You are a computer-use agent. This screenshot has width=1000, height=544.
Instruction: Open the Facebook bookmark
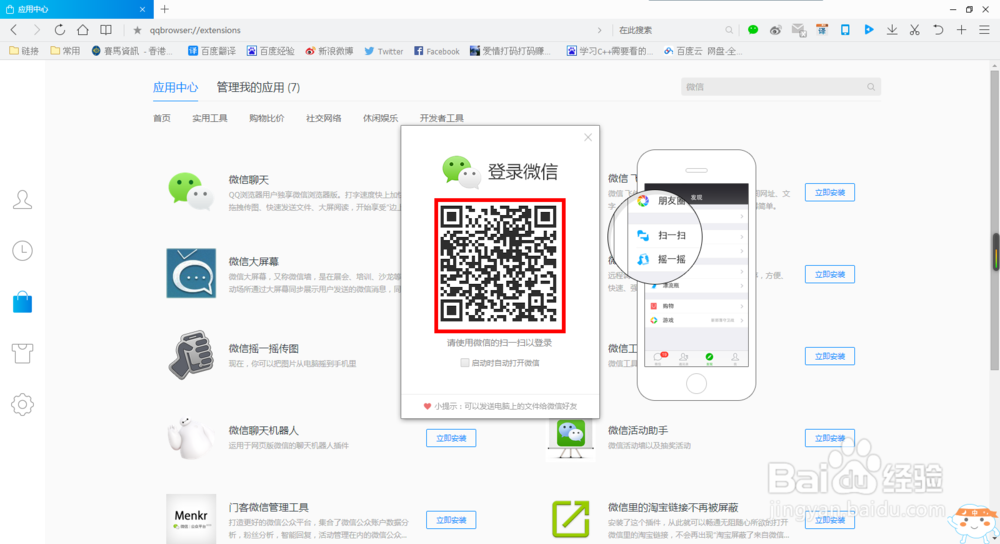point(437,51)
